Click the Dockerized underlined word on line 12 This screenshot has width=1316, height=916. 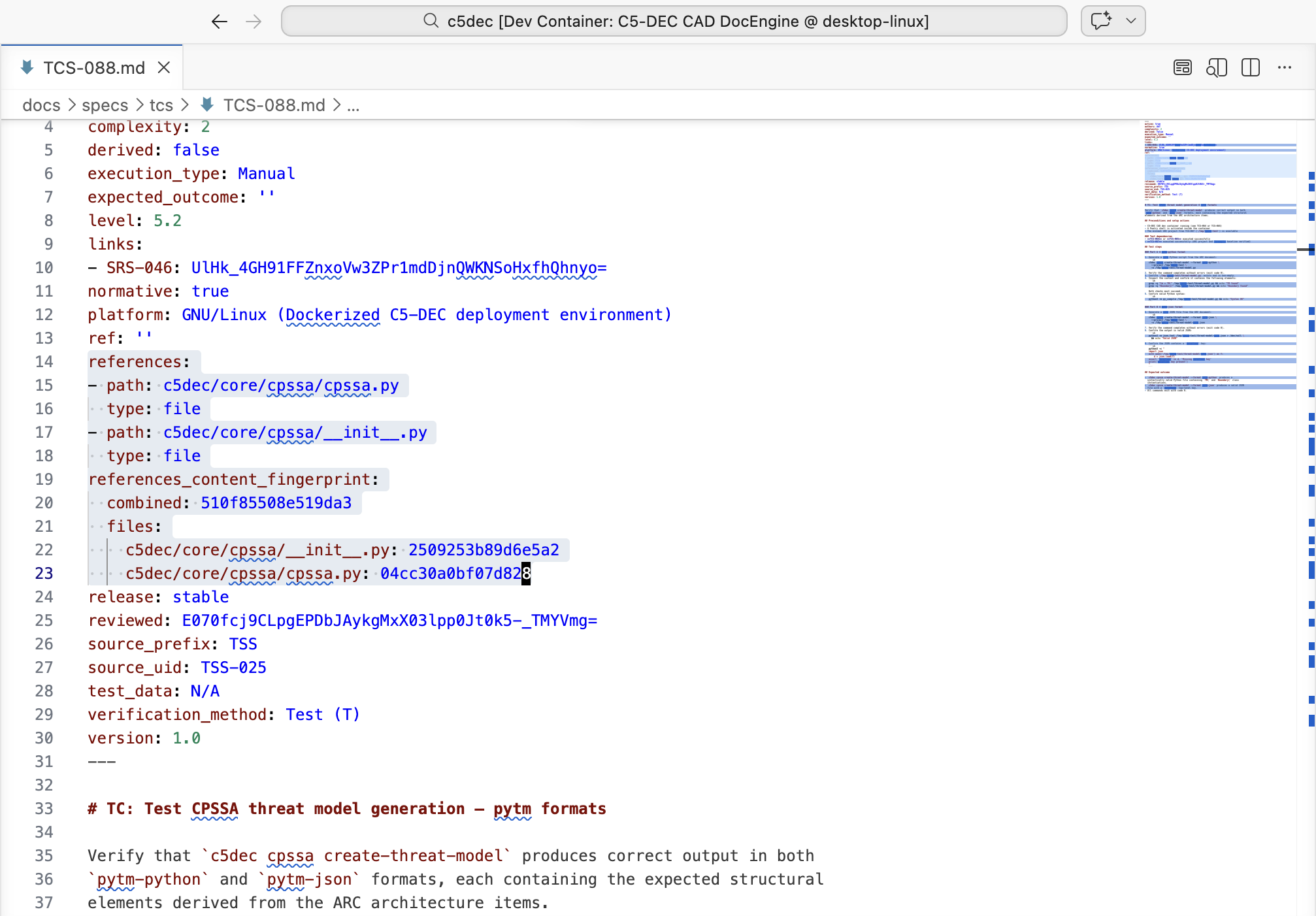pyautogui.click(x=333, y=315)
